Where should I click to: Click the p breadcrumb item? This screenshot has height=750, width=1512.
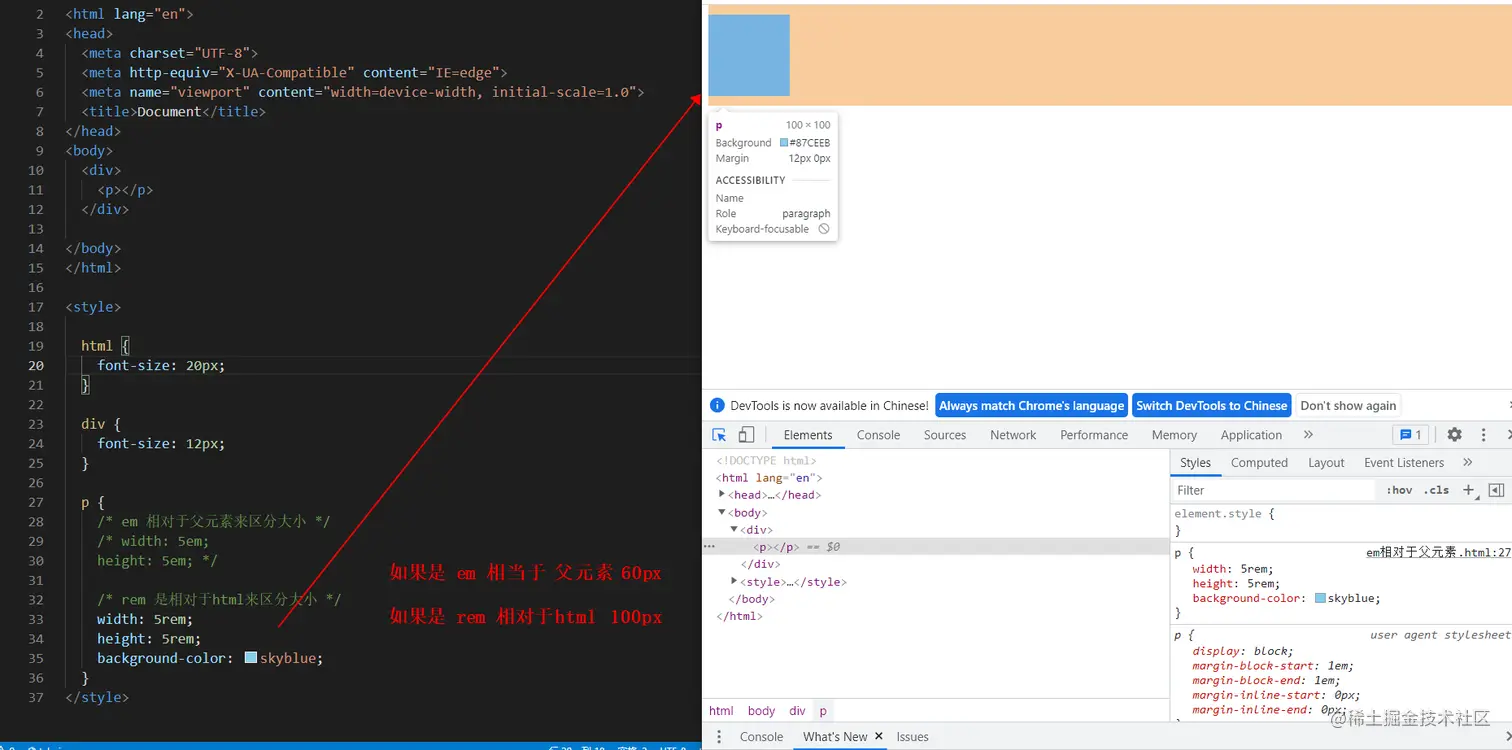(823, 711)
